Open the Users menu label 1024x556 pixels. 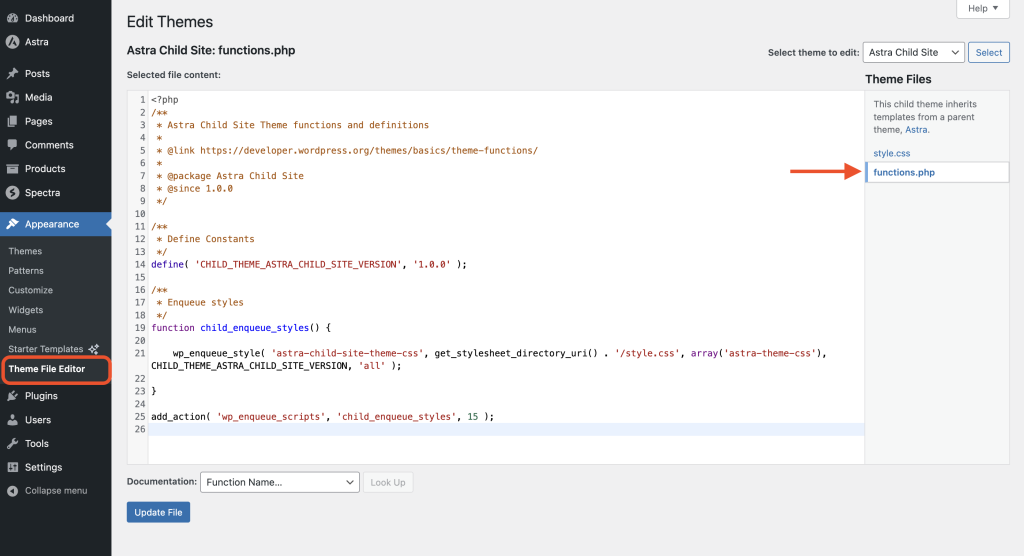38,420
